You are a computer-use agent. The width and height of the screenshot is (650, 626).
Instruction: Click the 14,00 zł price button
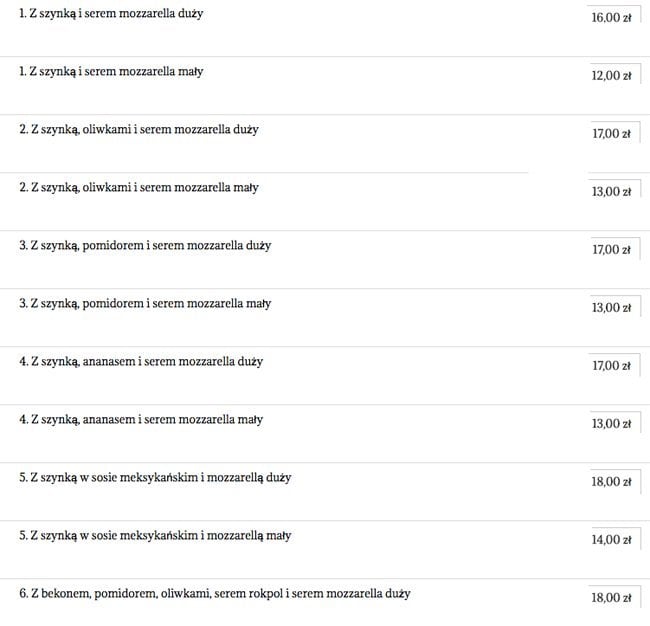coord(614,540)
